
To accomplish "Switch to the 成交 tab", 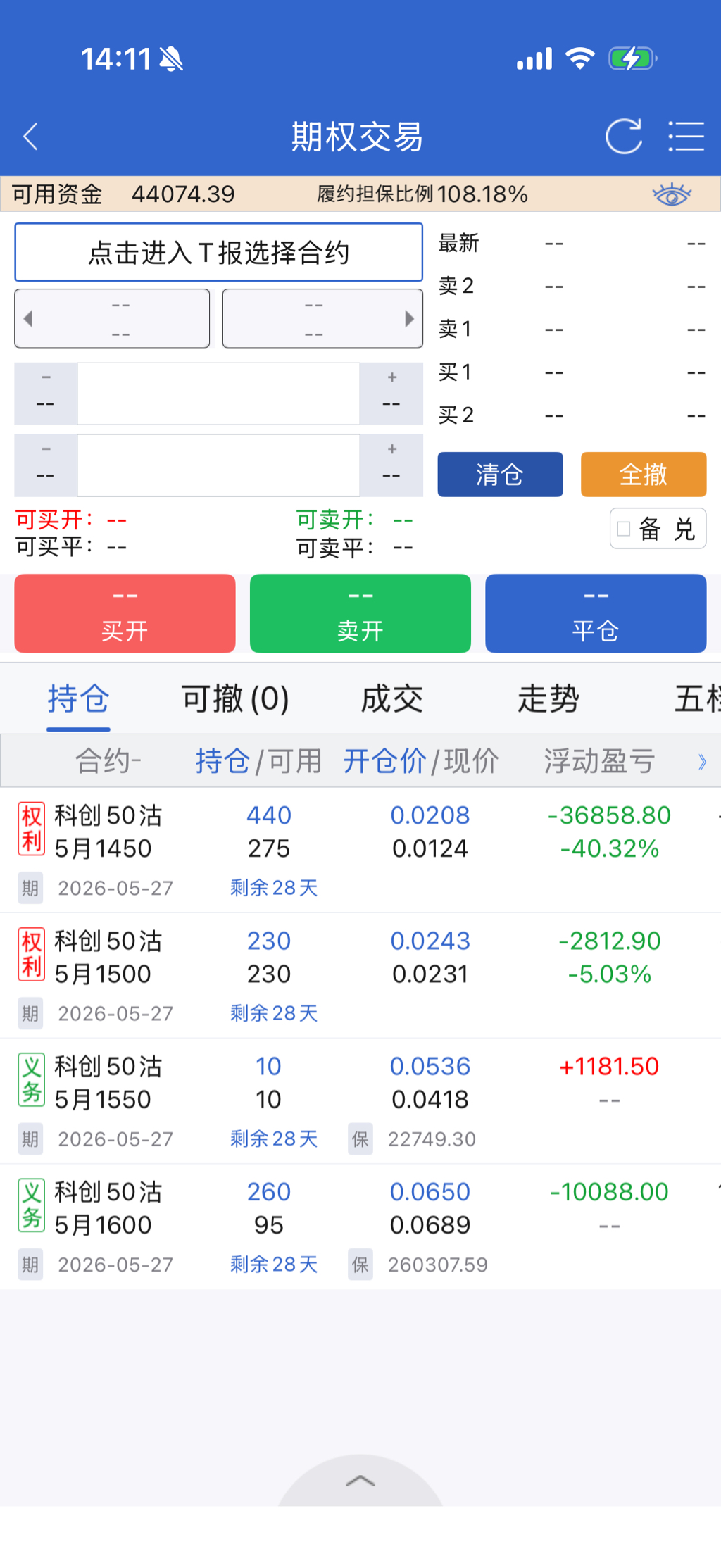I will pyautogui.click(x=392, y=699).
